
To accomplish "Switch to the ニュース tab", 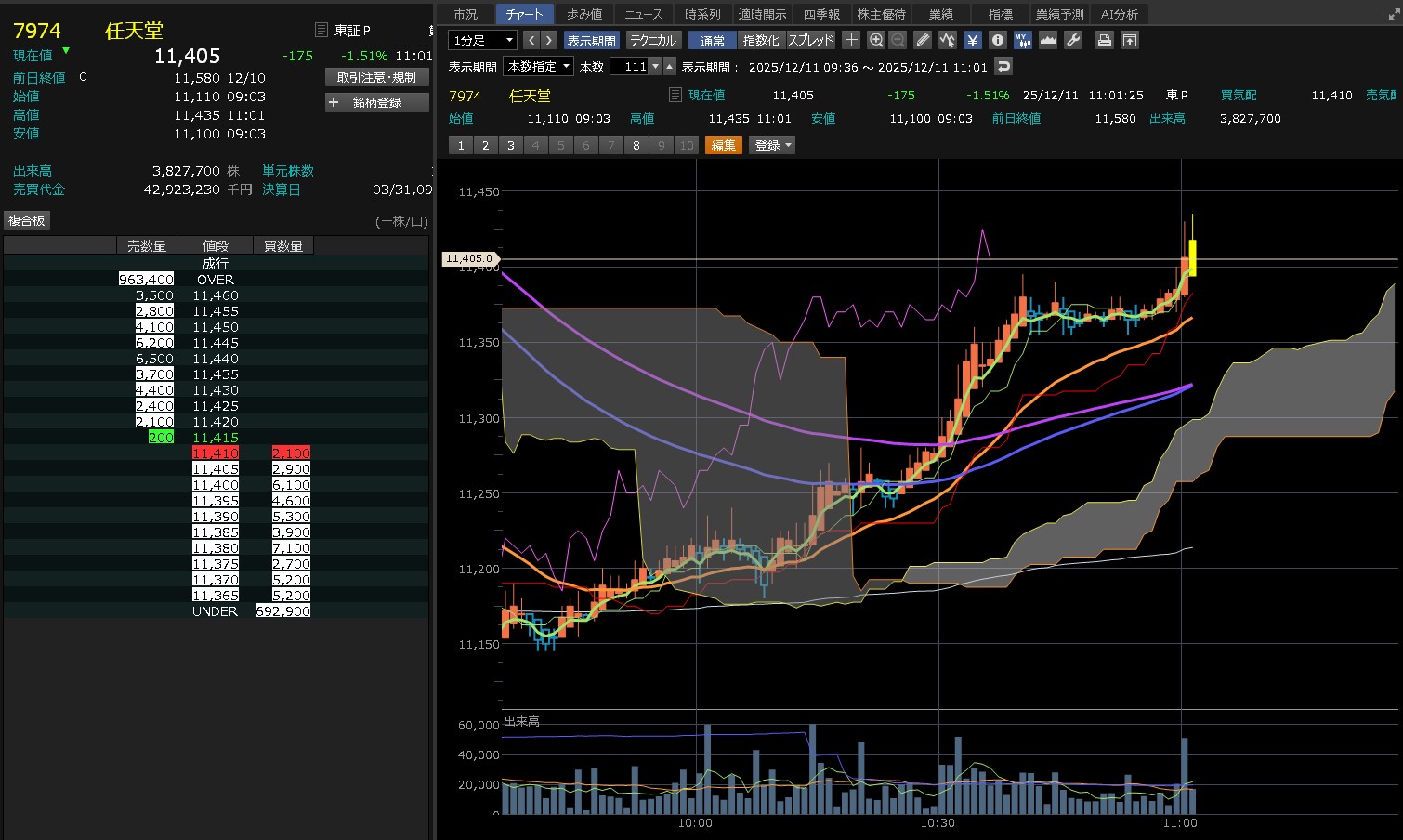I will tap(643, 14).
